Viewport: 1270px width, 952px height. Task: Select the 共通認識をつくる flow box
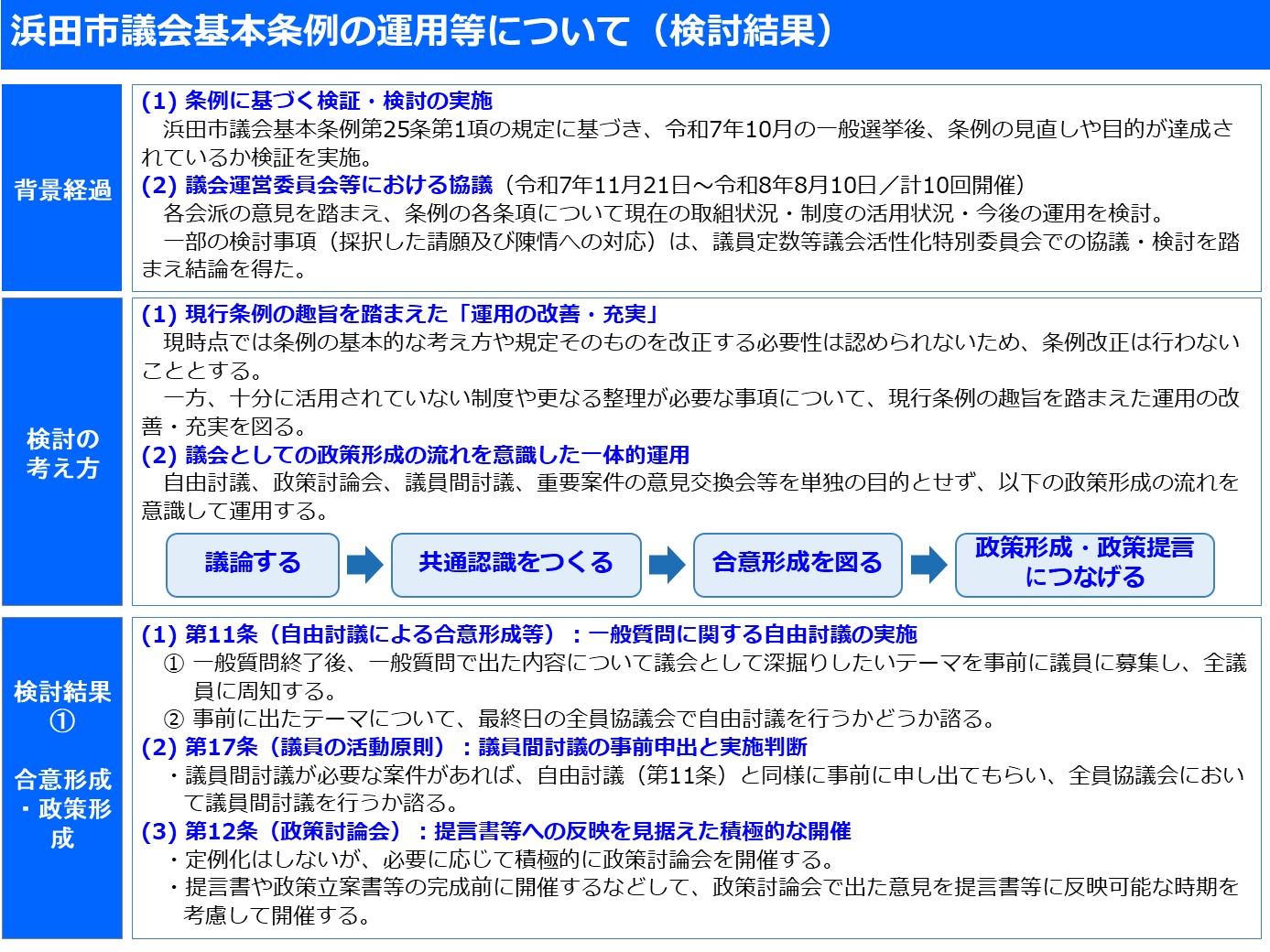point(516,565)
